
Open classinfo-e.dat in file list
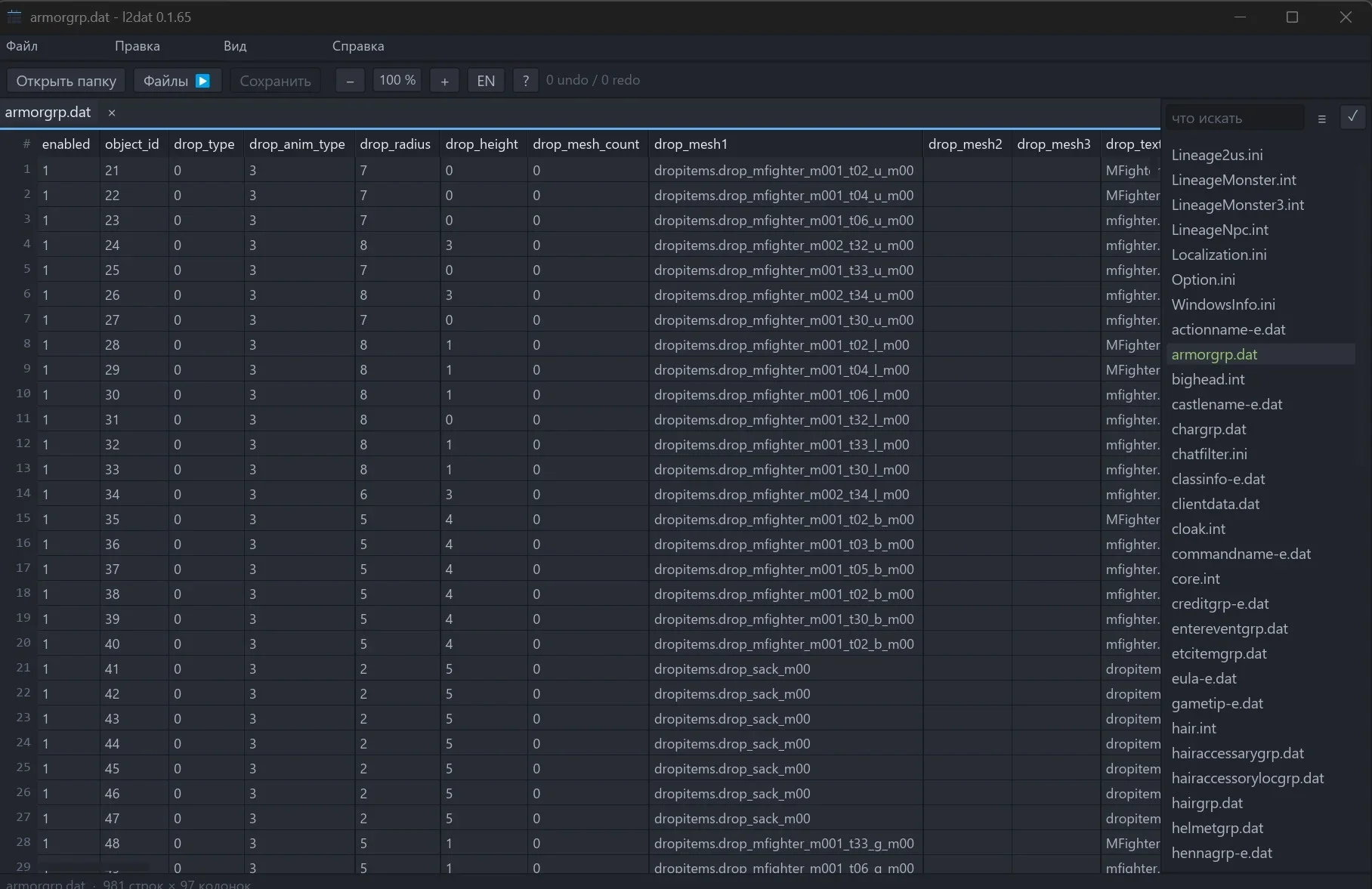(x=1218, y=479)
